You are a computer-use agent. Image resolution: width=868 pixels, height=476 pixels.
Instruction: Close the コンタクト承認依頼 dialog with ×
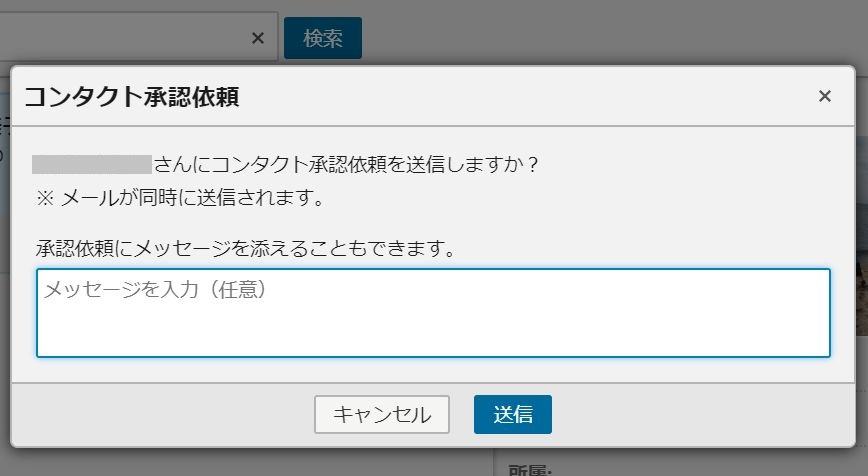[x=824, y=96]
